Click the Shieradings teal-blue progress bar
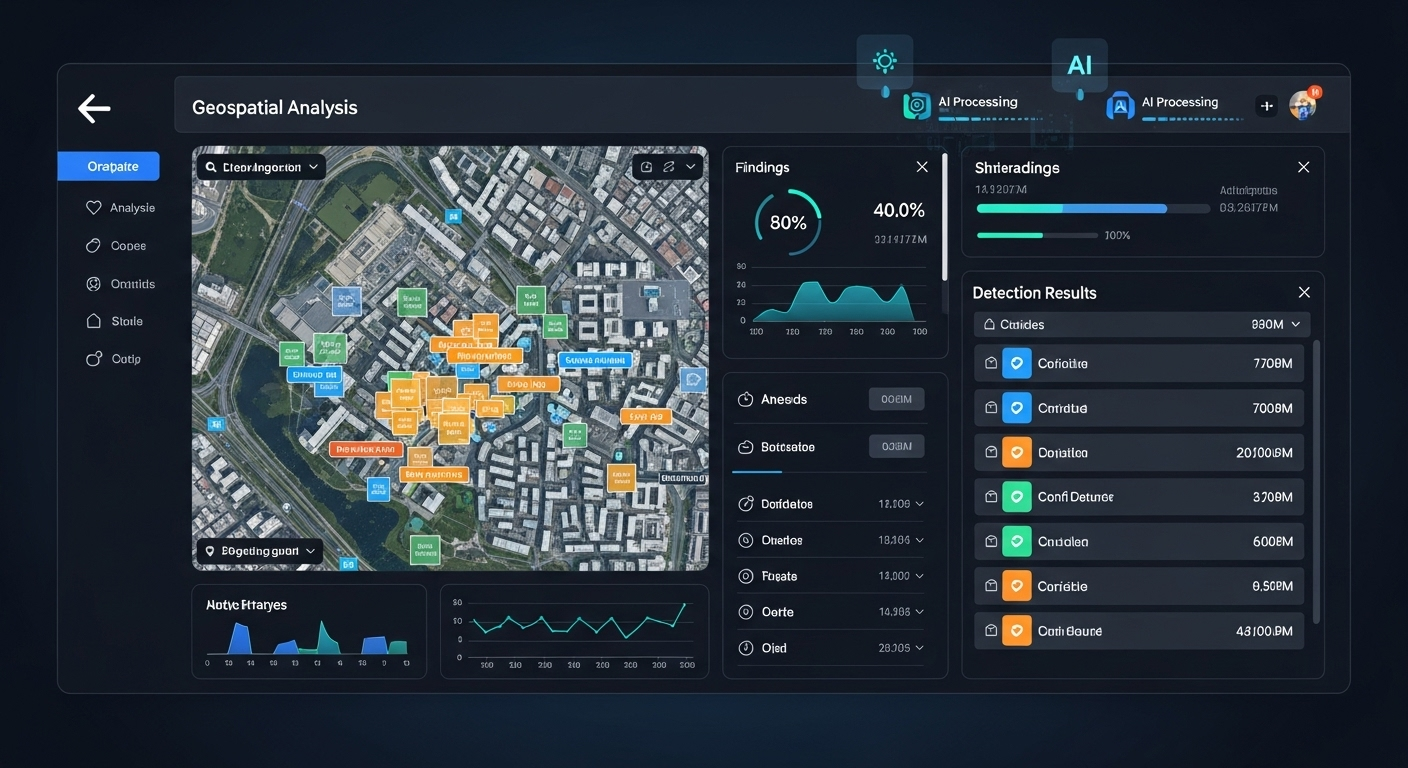 coord(1071,209)
